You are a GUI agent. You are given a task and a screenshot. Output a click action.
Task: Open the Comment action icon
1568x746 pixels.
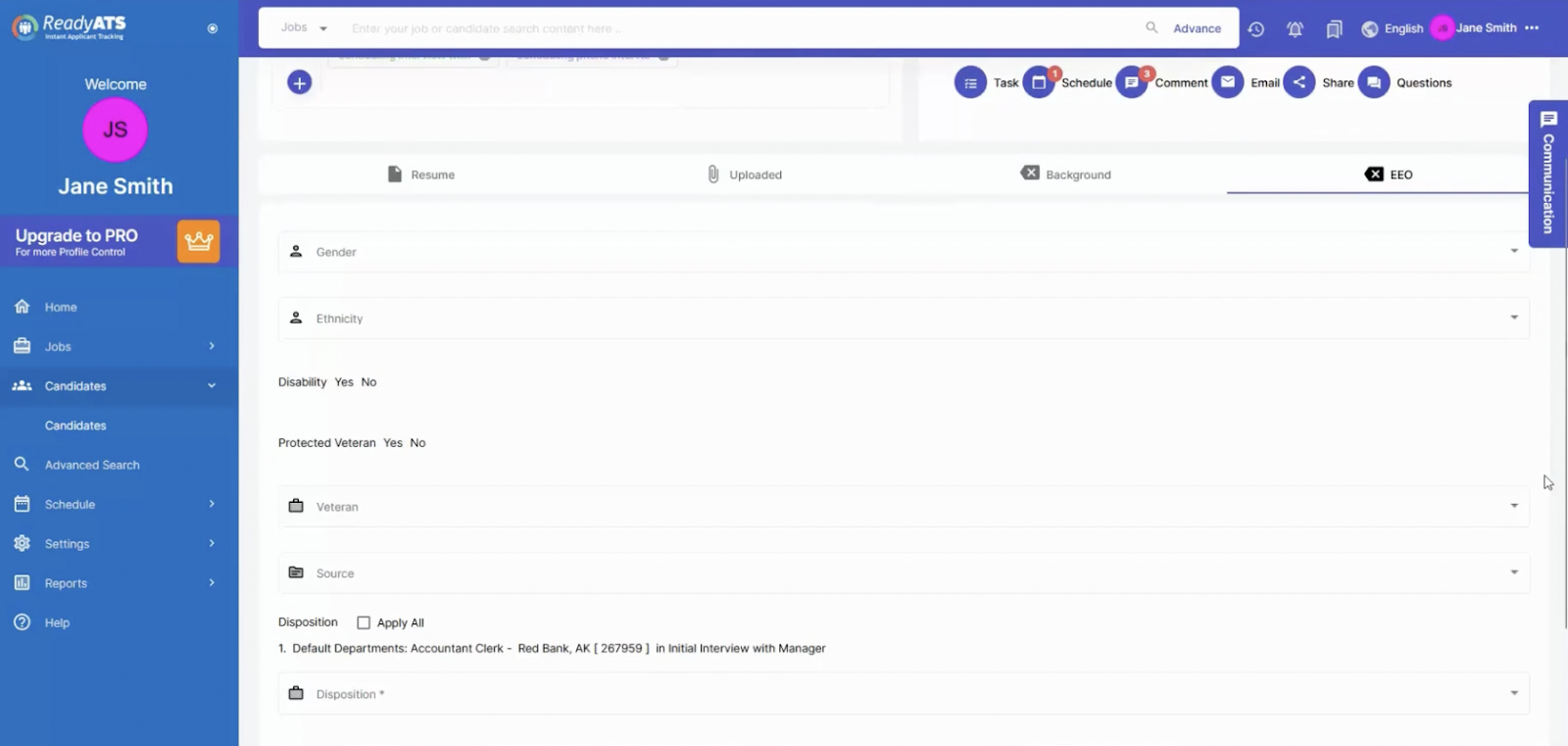1132,83
